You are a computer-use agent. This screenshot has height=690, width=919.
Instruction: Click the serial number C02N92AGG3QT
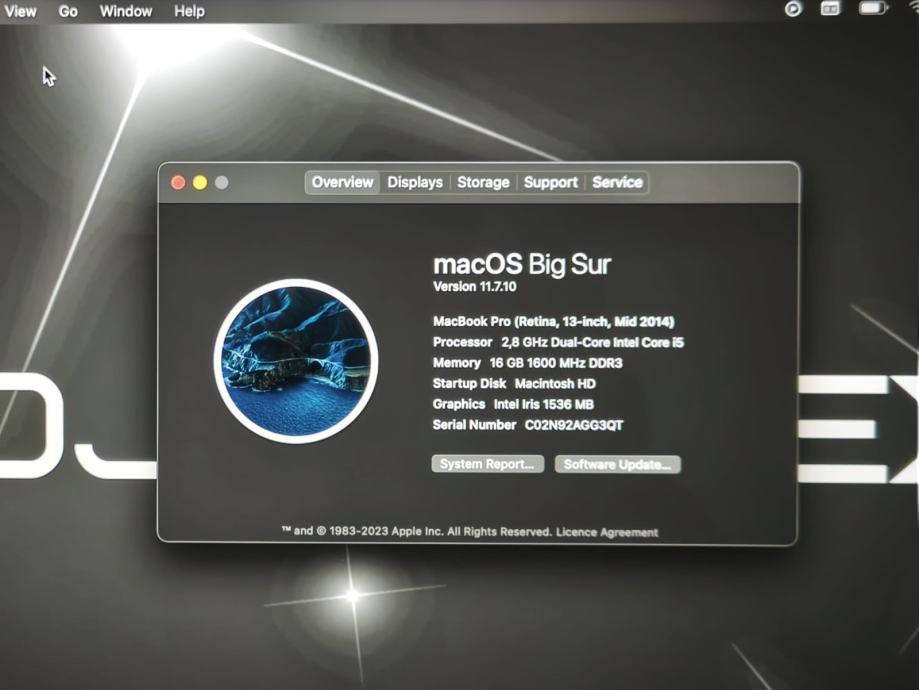(x=574, y=425)
